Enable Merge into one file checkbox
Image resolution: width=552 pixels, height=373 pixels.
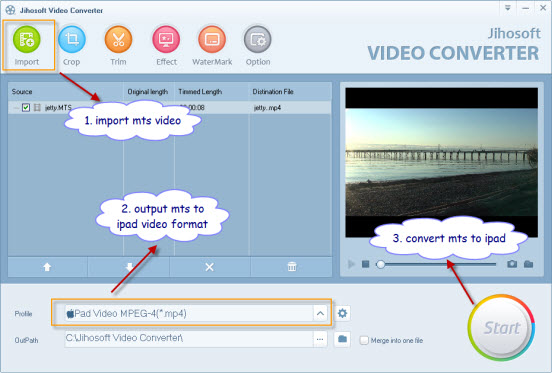364,340
